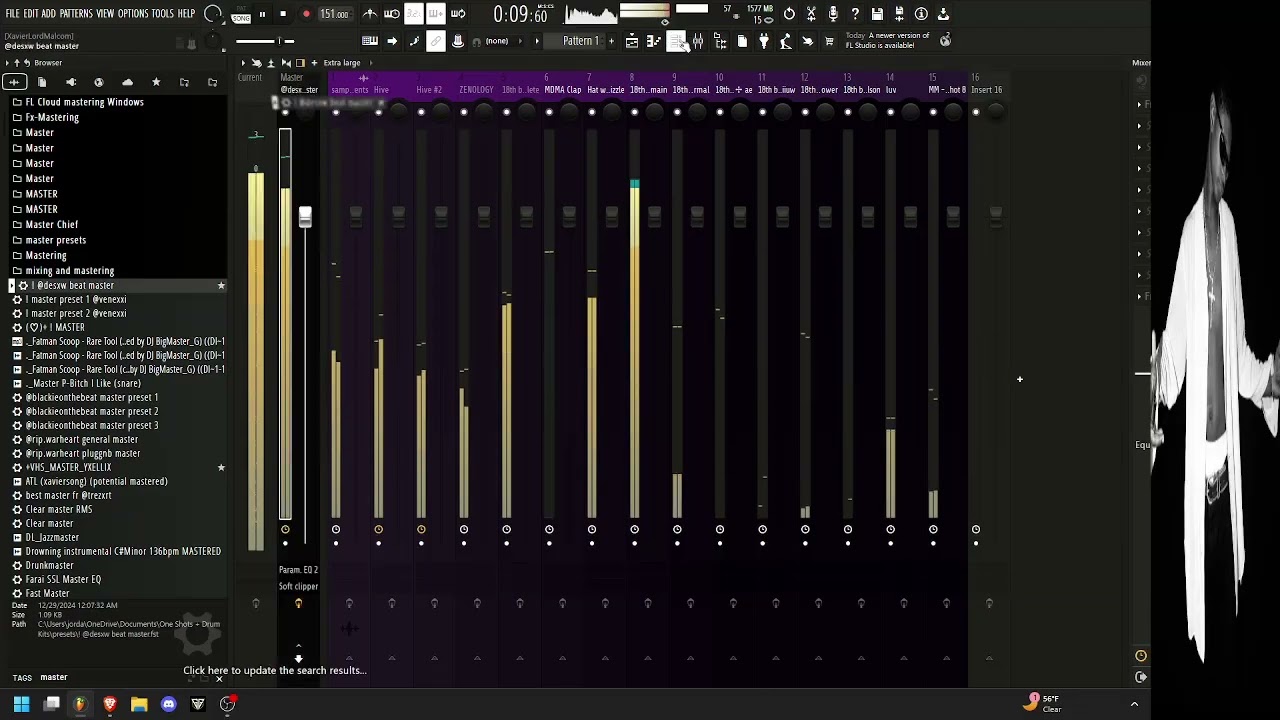Screen dimensions: 1280x720
Task: Toggle the Mixer view button
Action: tap(698, 41)
